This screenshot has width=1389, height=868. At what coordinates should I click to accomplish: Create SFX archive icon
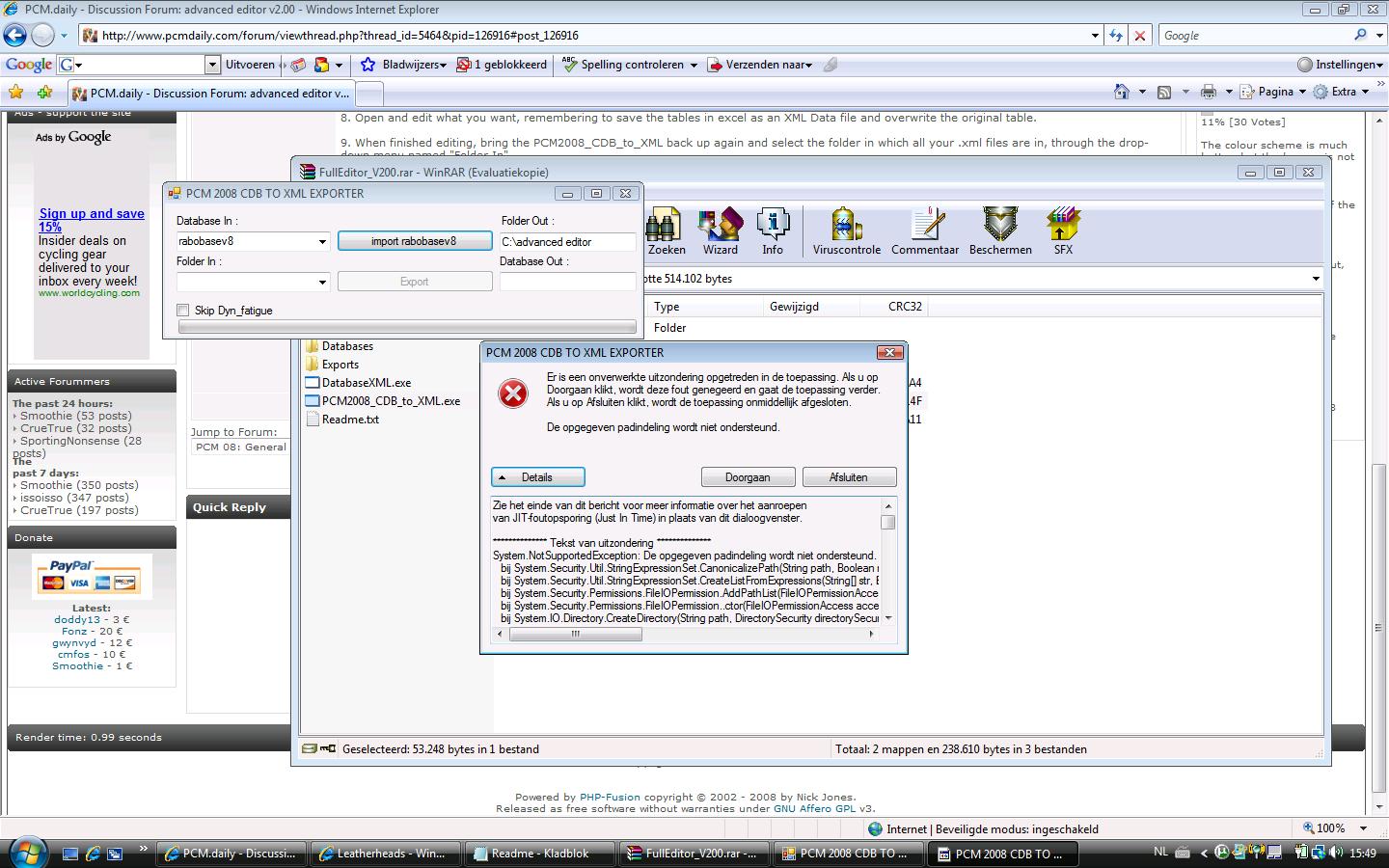click(1062, 226)
